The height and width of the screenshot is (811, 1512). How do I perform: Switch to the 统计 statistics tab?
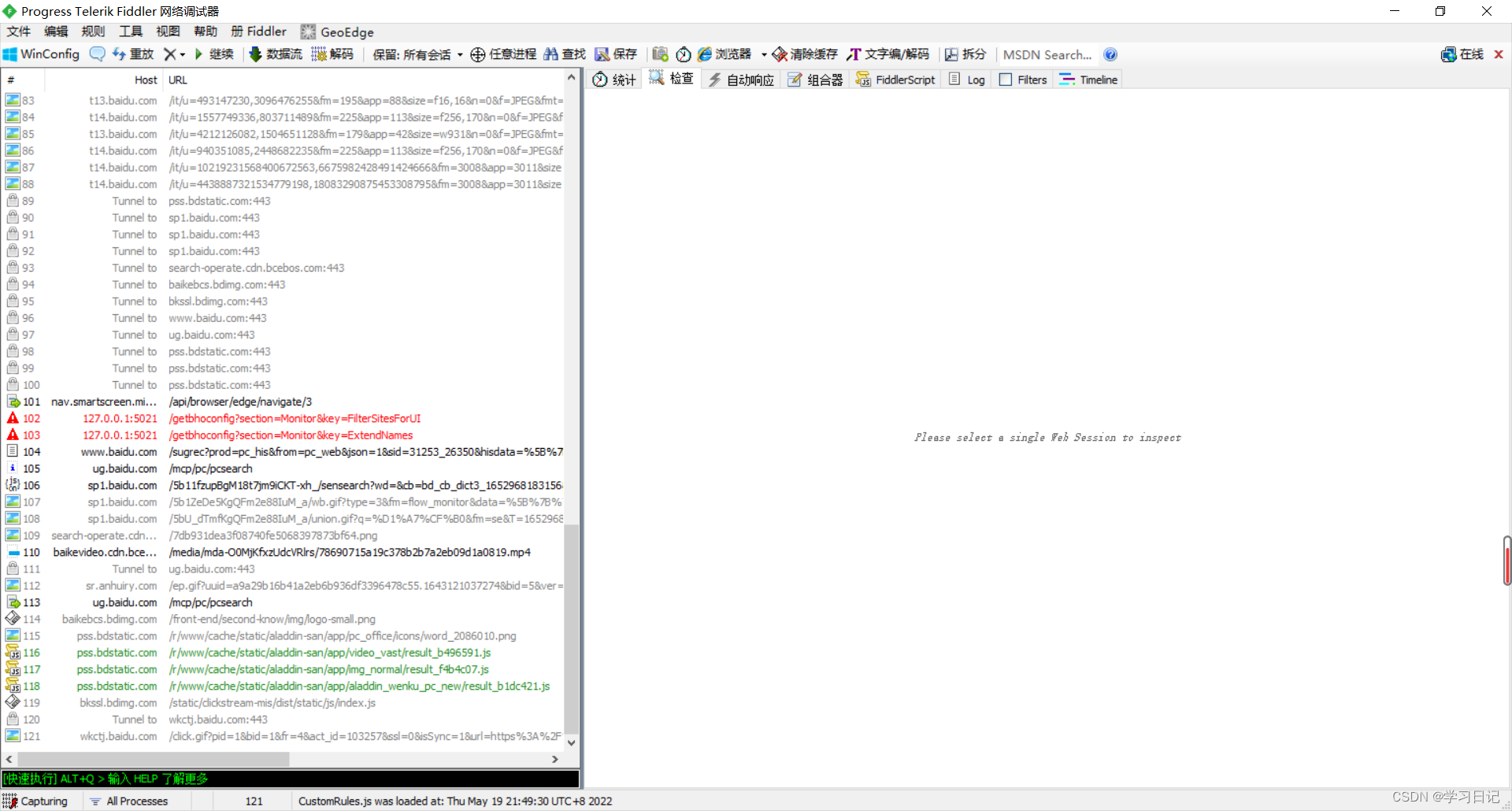click(614, 80)
